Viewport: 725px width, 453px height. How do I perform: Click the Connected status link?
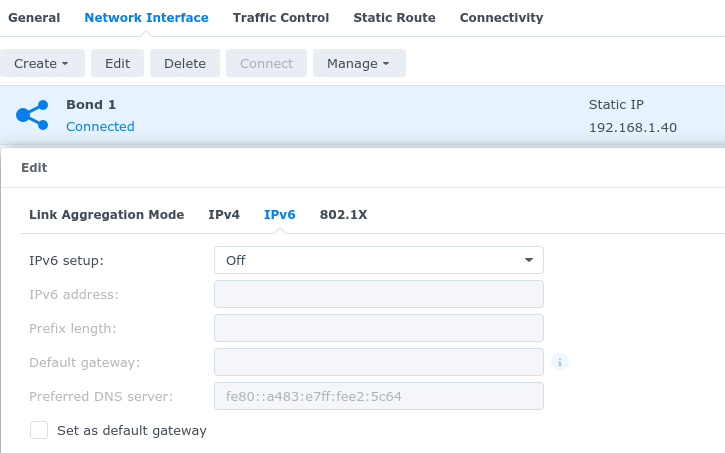pos(100,127)
